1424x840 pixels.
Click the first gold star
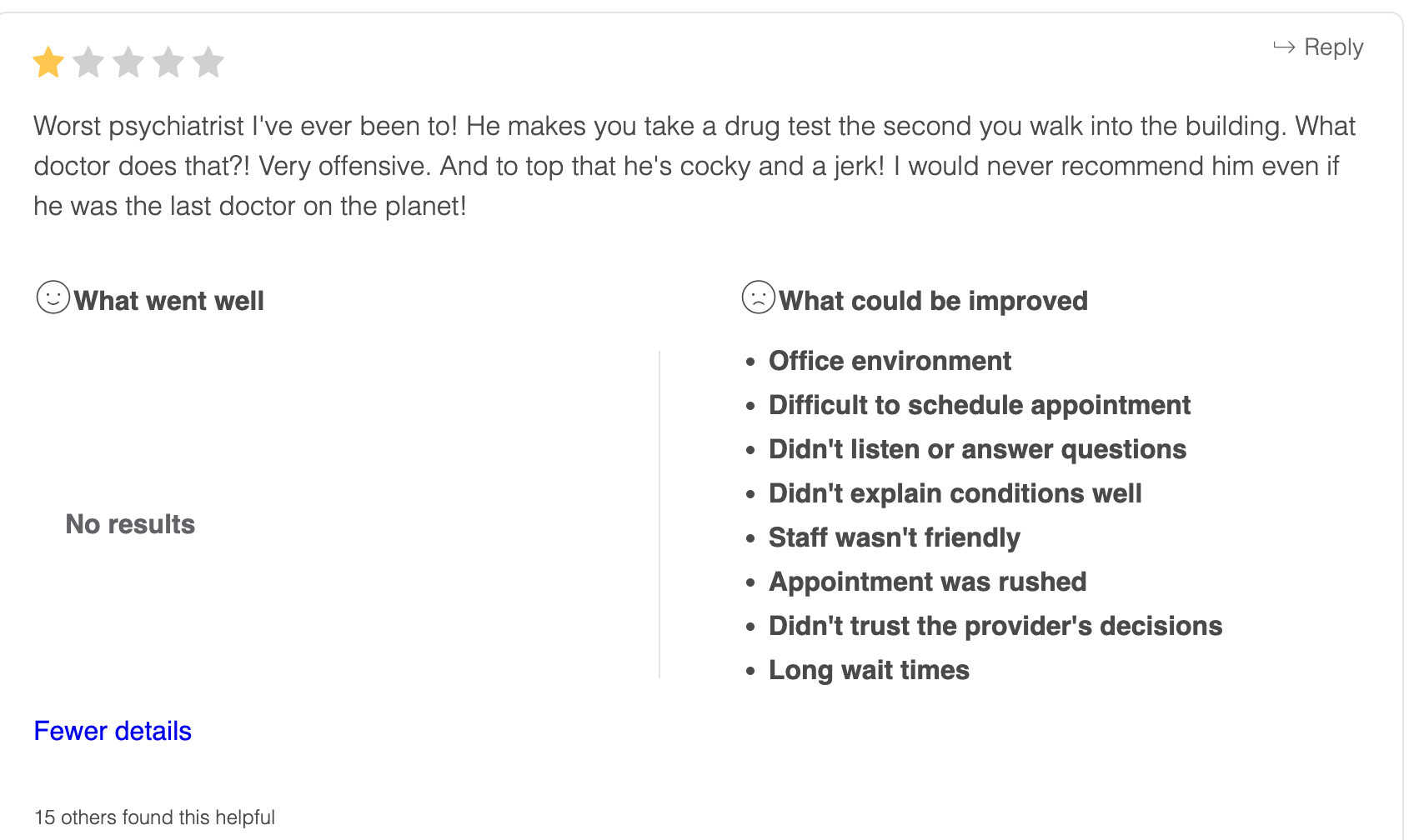tap(48, 62)
